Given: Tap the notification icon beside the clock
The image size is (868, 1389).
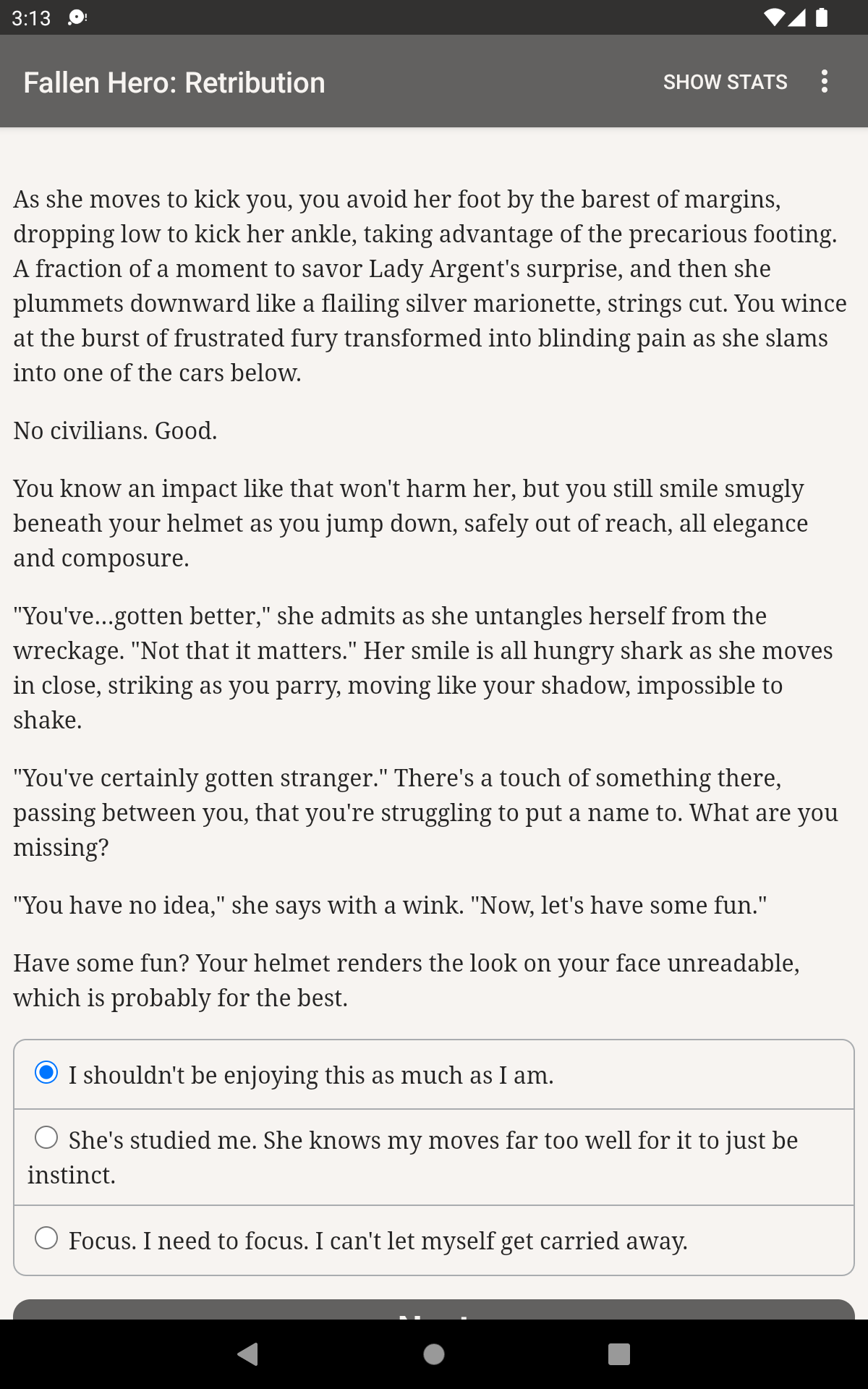Looking at the screenshot, I should tap(77, 18).
